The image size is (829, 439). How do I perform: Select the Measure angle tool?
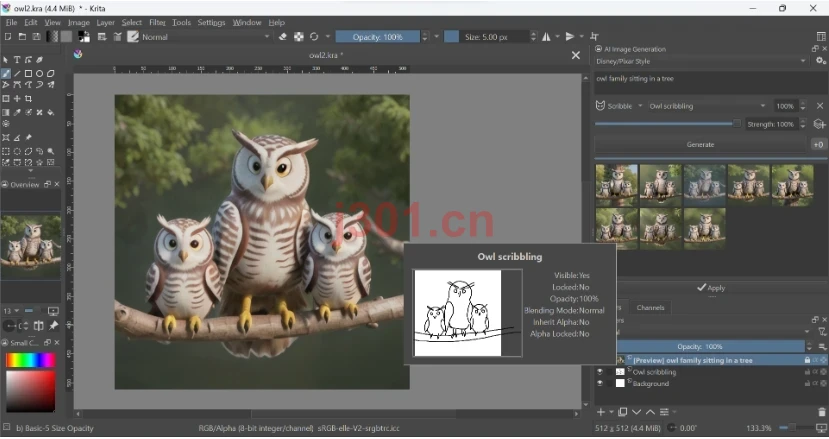17,138
